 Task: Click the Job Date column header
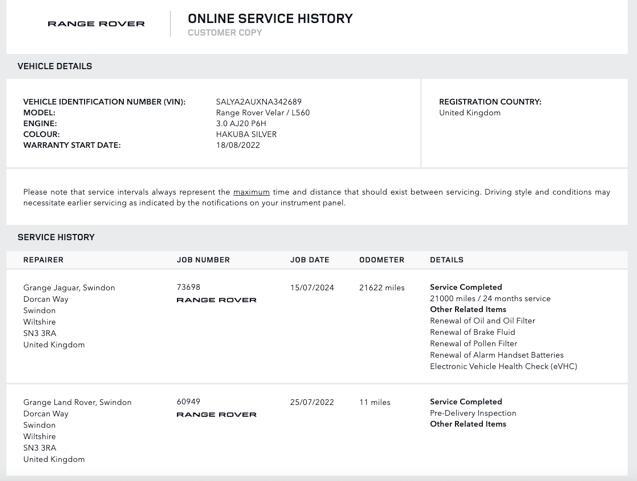(310, 260)
